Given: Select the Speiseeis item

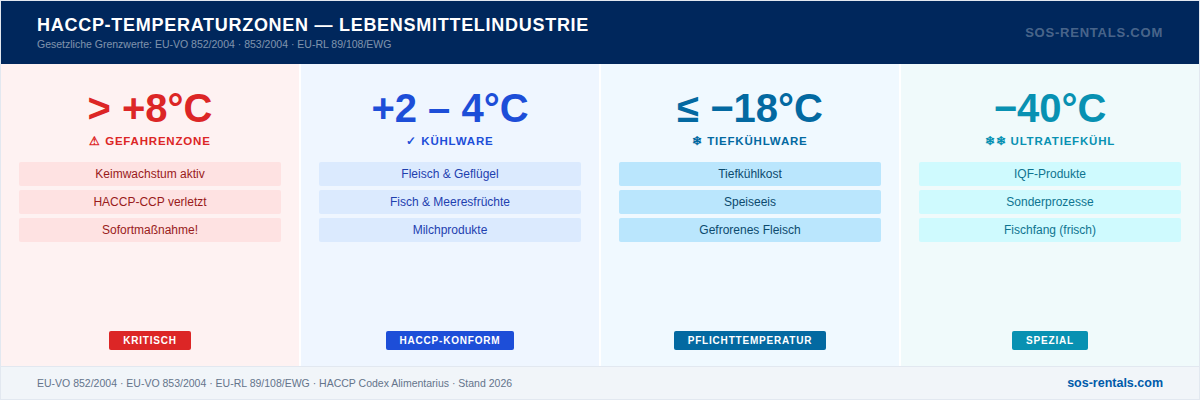Looking at the screenshot, I should point(750,202).
